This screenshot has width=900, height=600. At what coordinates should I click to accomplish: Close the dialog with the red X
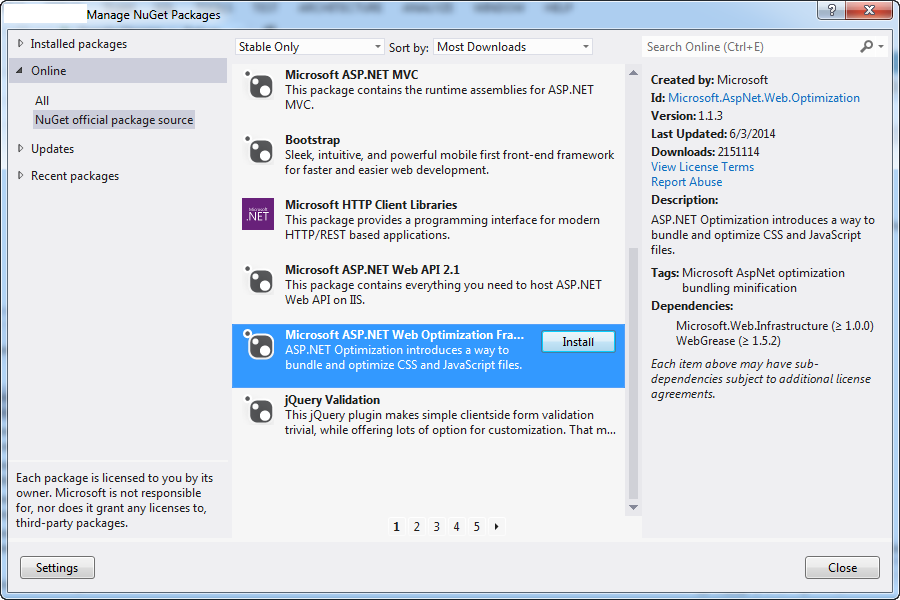[x=868, y=10]
